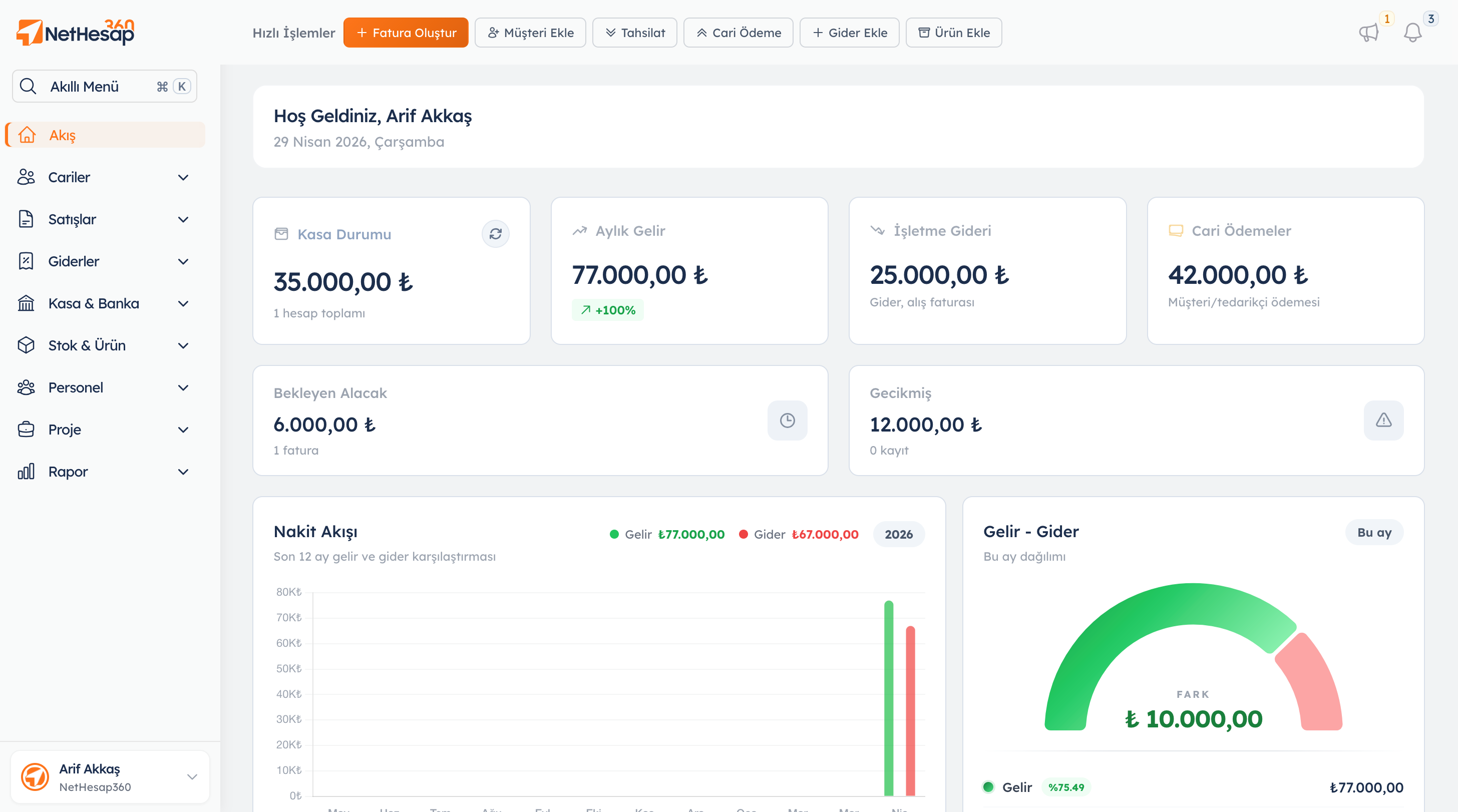Click the Rapor bar chart icon
The width and height of the screenshot is (1458, 812).
tap(26, 472)
